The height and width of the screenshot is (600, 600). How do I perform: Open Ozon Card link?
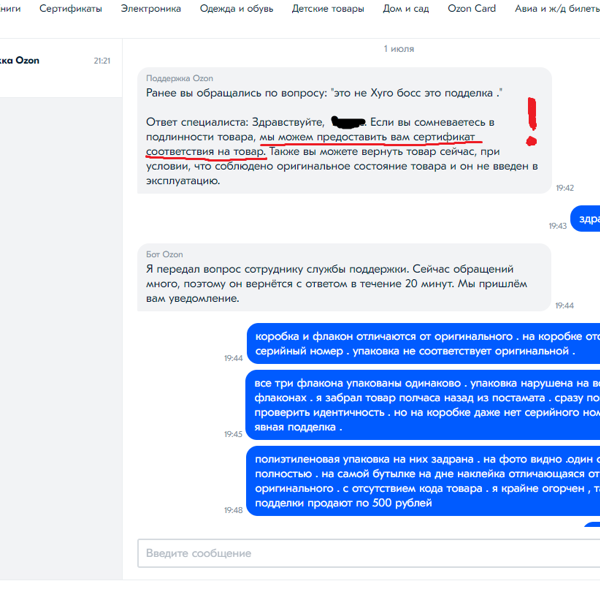(x=471, y=8)
